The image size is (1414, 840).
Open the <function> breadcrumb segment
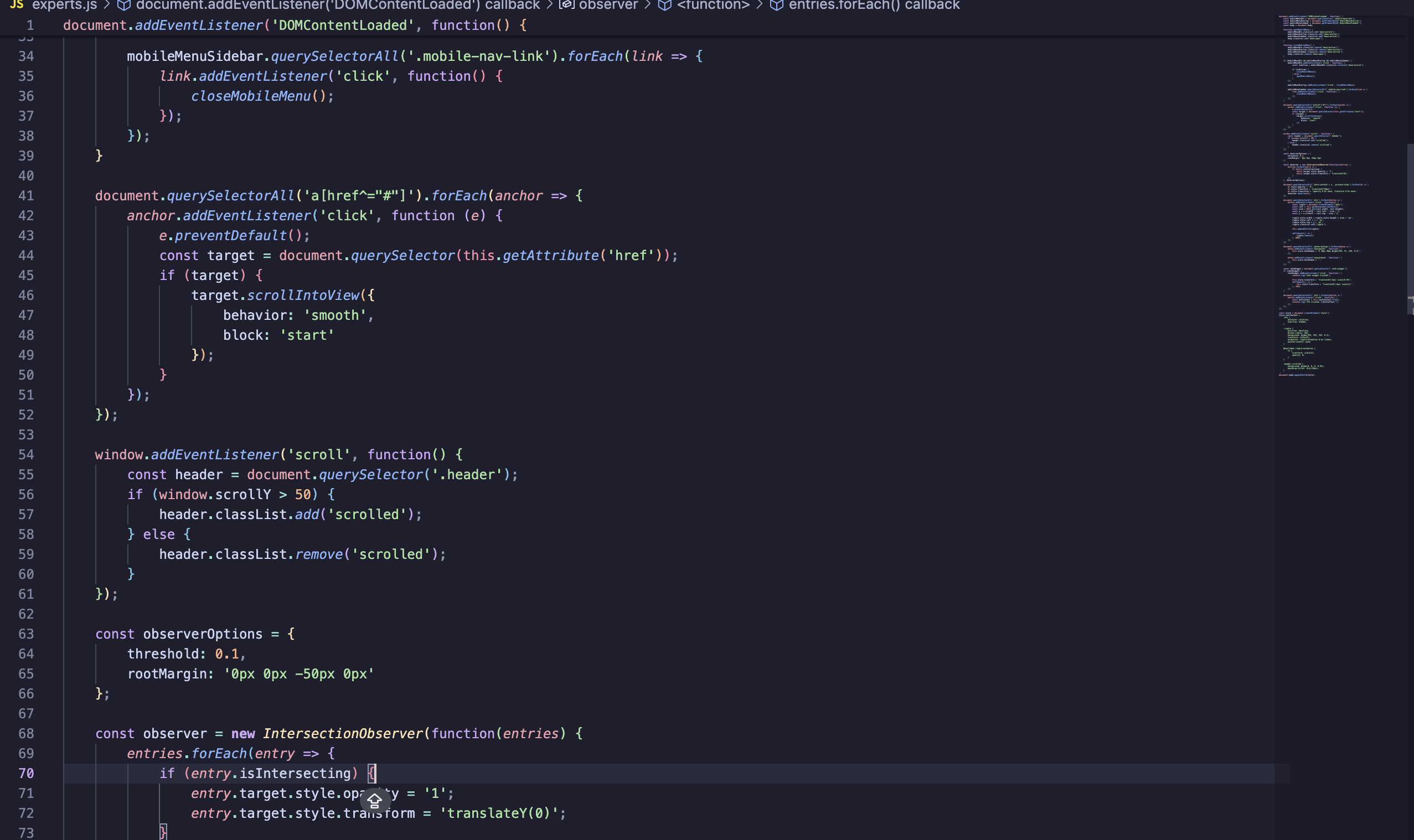coord(713,5)
